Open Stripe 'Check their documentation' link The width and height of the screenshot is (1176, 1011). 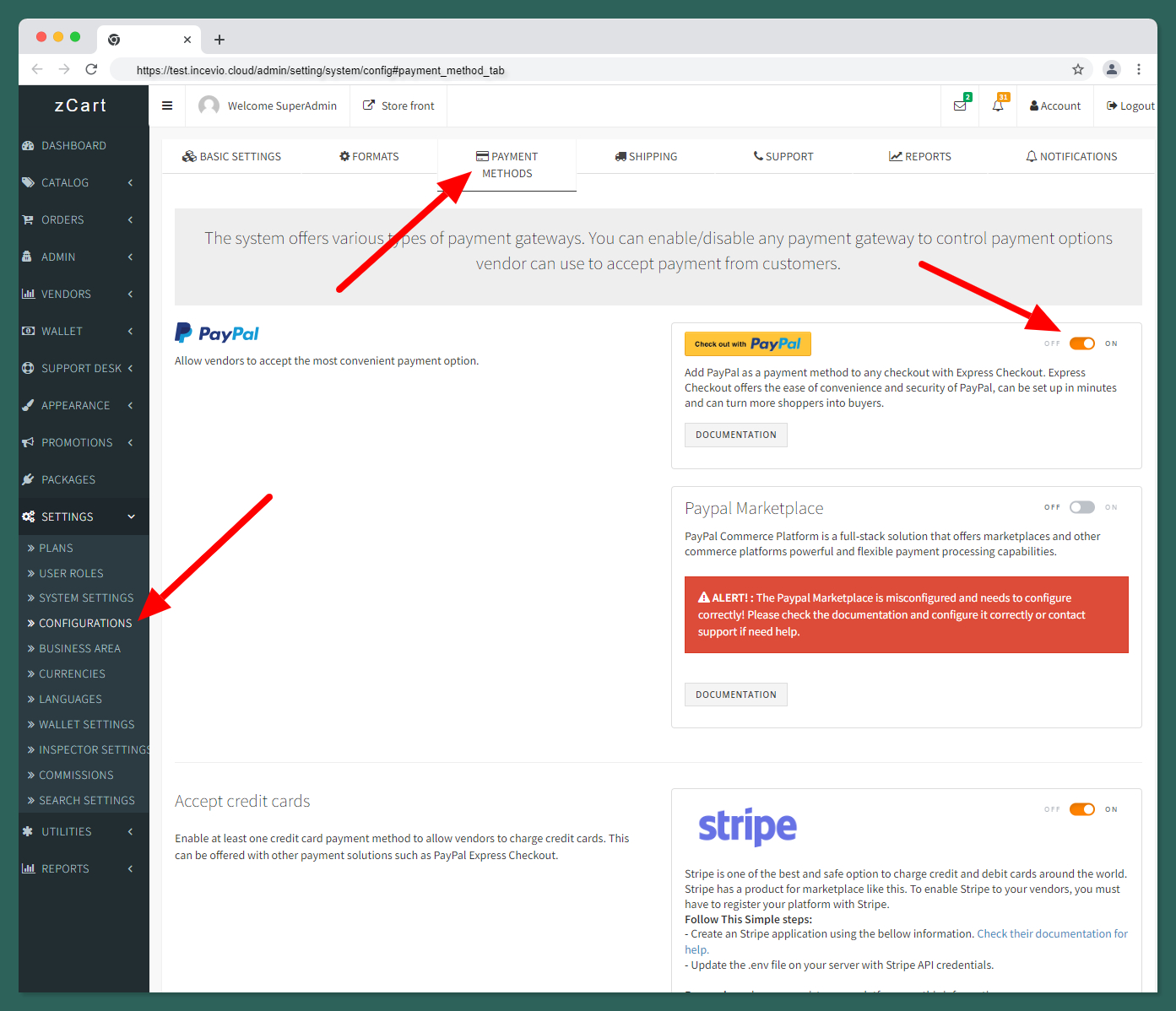tap(1051, 933)
